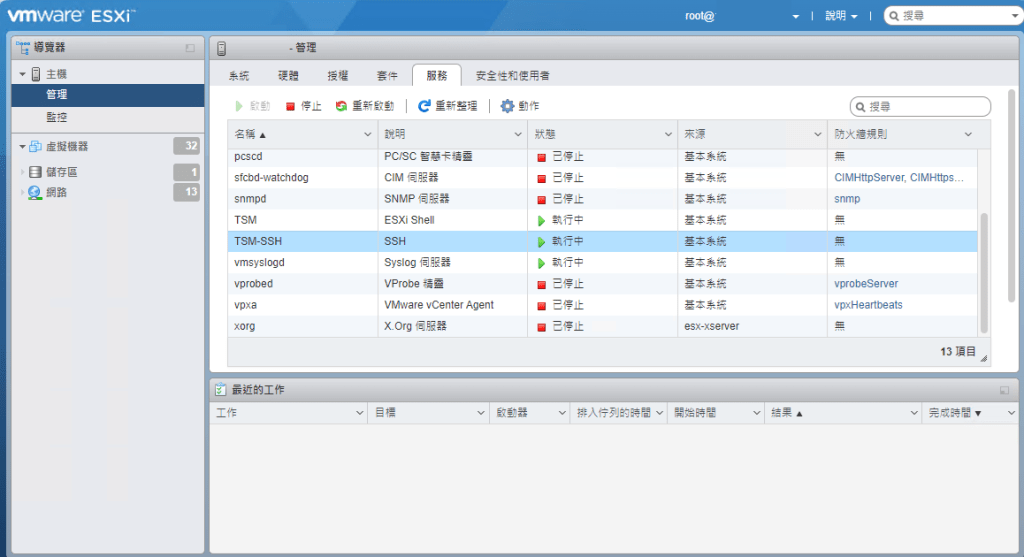The height and width of the screenshot is (557, 1024).
Task: Select Monitor (監控) under Host in navigator
Action: click(x=57, y=117)
